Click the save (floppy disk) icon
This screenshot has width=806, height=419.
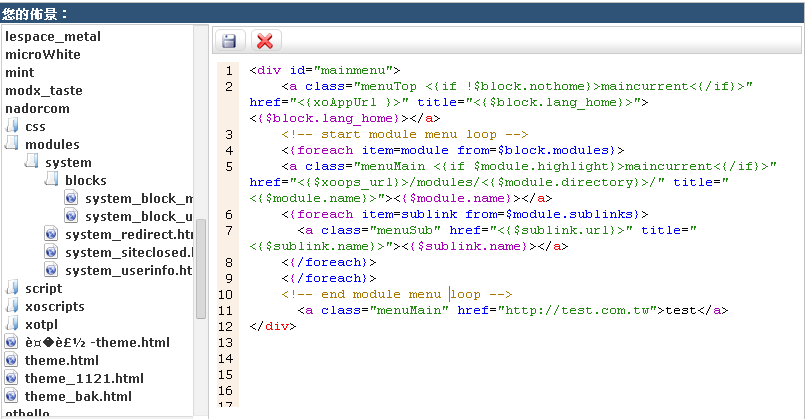pyautogui.click(x=229, y=40)
